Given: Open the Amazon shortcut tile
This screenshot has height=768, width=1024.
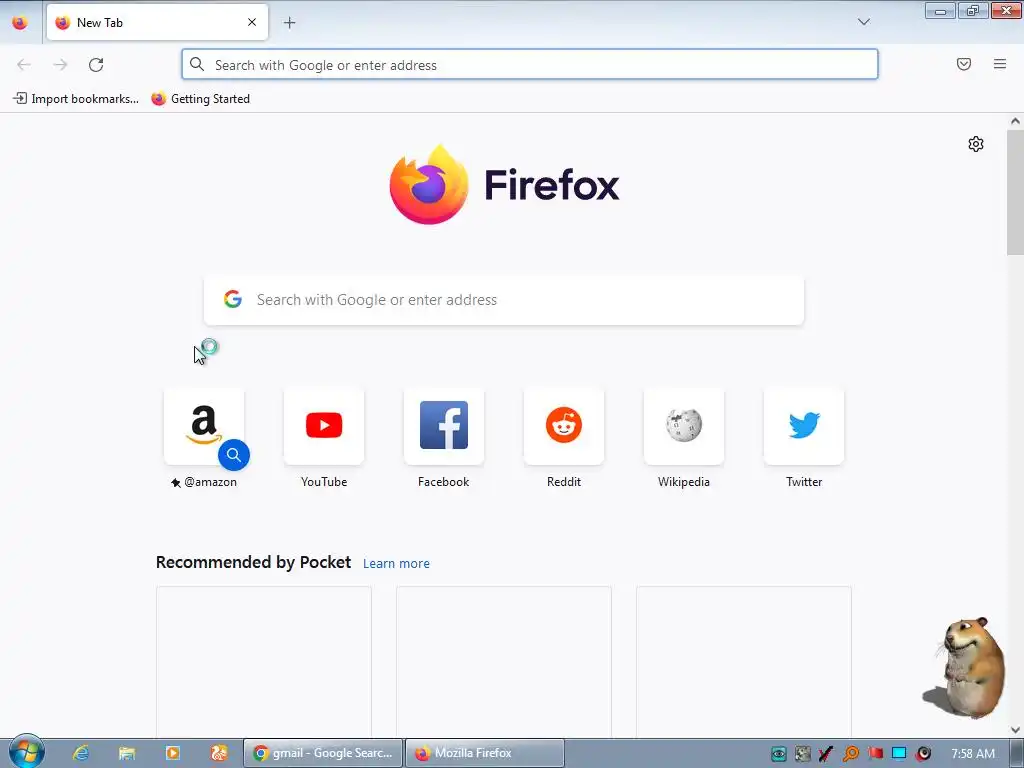Looking at the screenshot, I should point(204,426).
